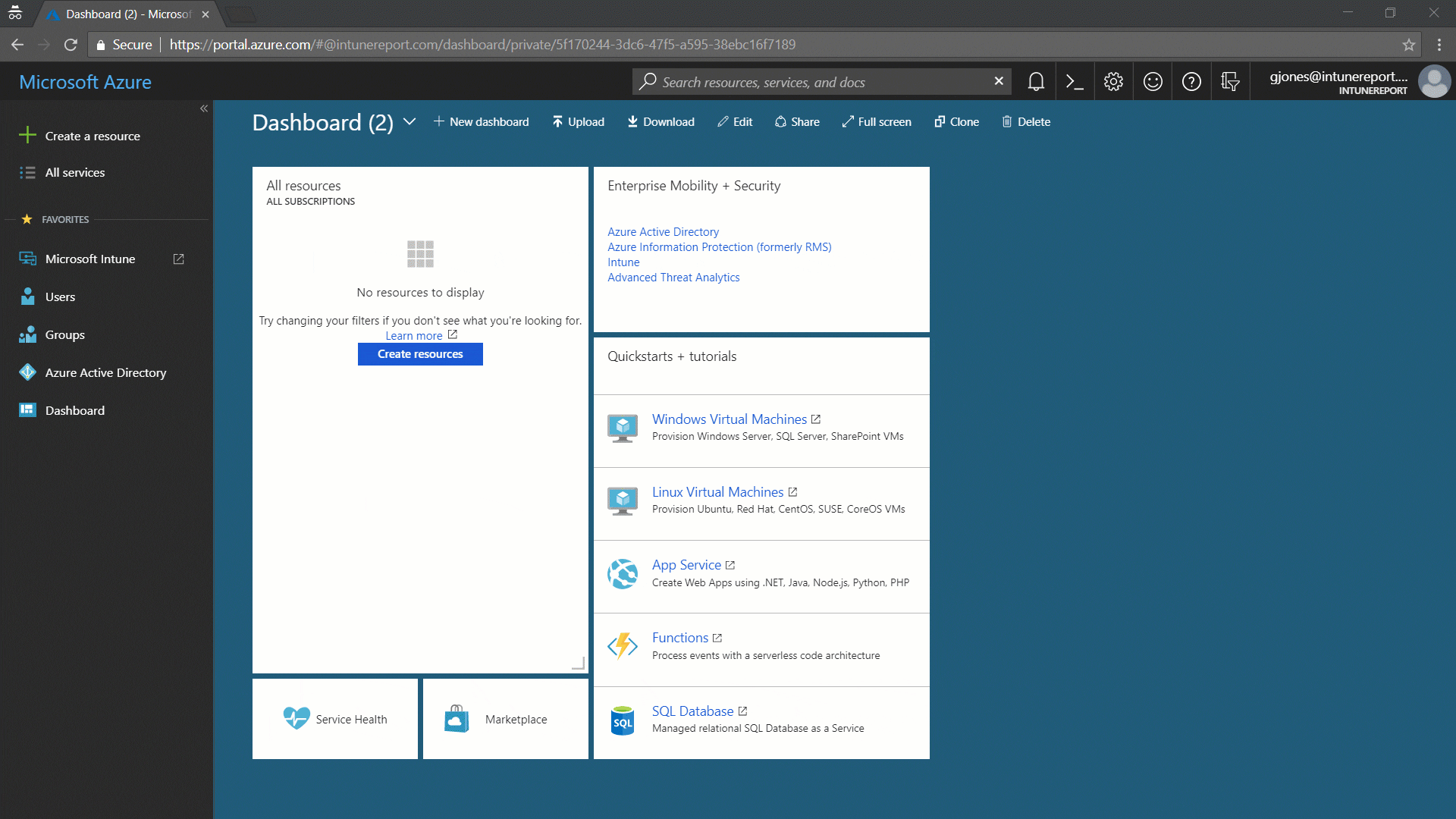Close the Dashboard (2) browser tab
1456x819 pixels.
[206, 14]
